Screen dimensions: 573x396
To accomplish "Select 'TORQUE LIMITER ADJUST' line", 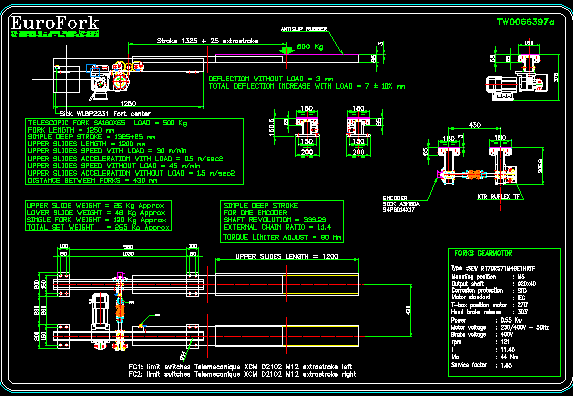I will point(282,237).
